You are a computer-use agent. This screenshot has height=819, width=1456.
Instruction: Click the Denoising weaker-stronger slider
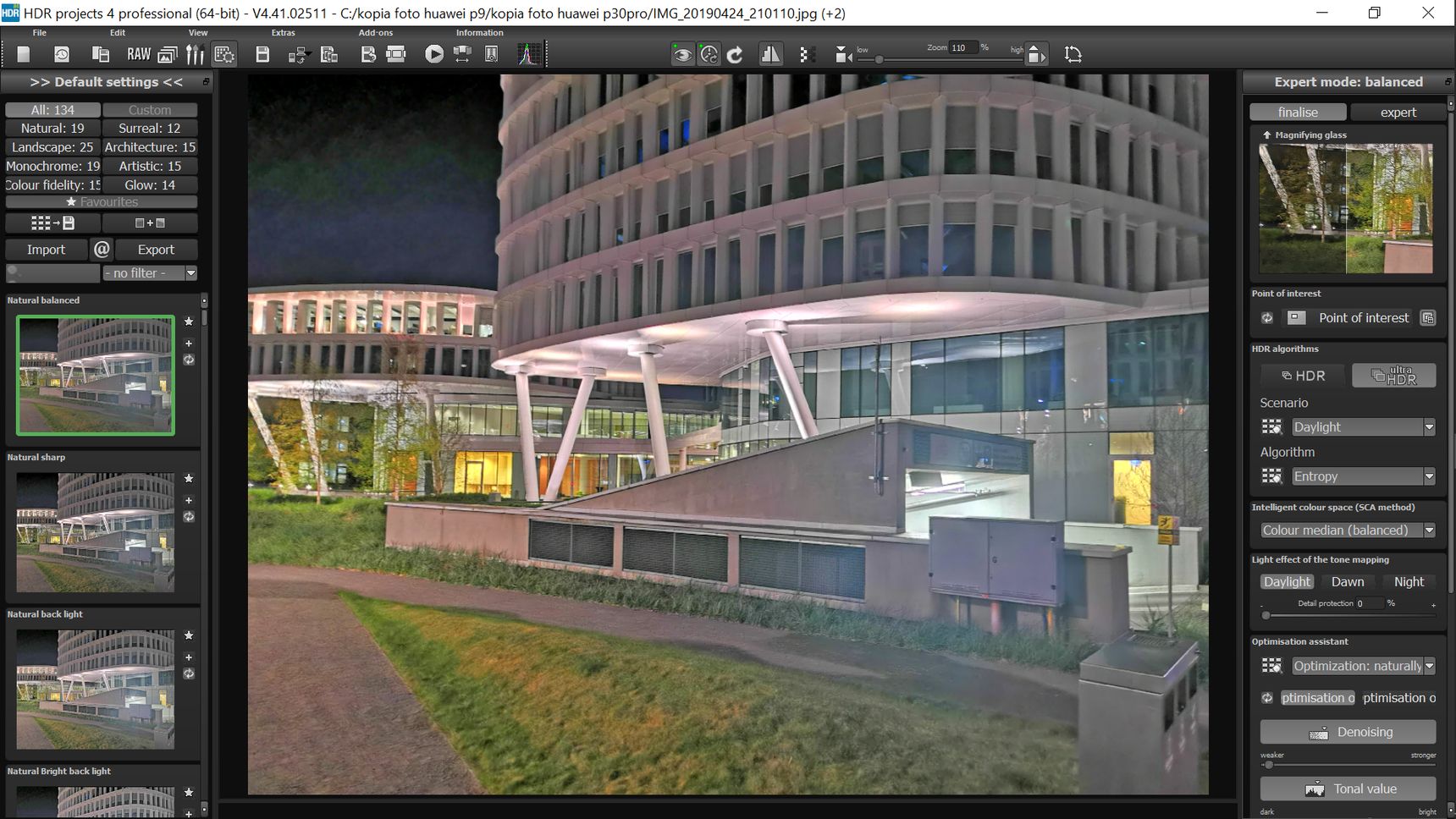pyautogui.click(x=1348, y=765)
